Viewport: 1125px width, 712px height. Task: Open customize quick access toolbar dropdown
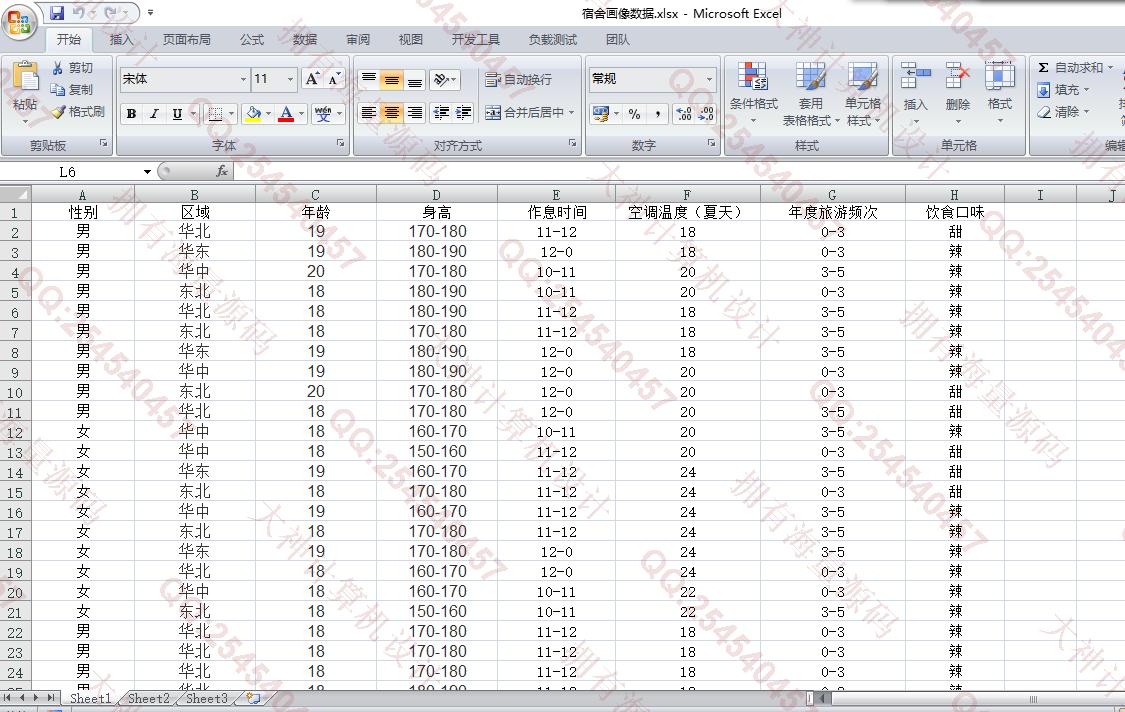[x=150, y=12]
